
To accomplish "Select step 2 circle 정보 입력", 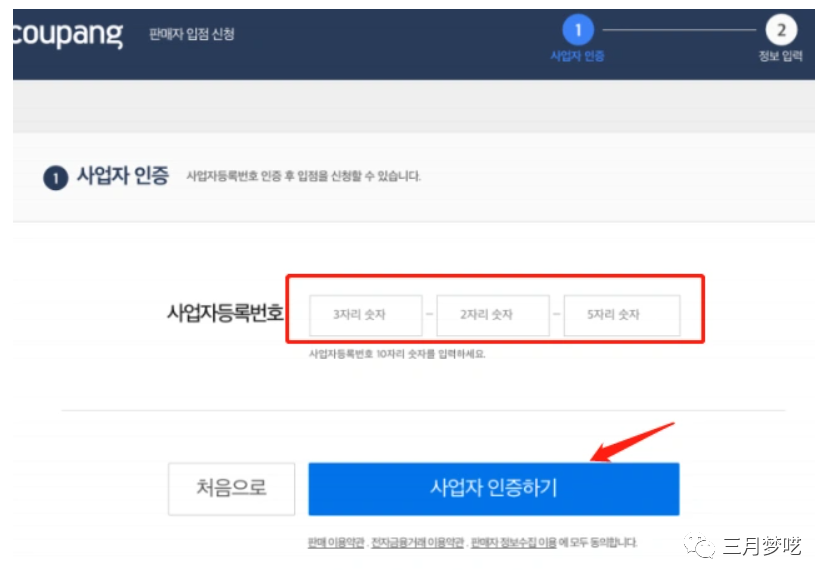I will click(781, 30).
